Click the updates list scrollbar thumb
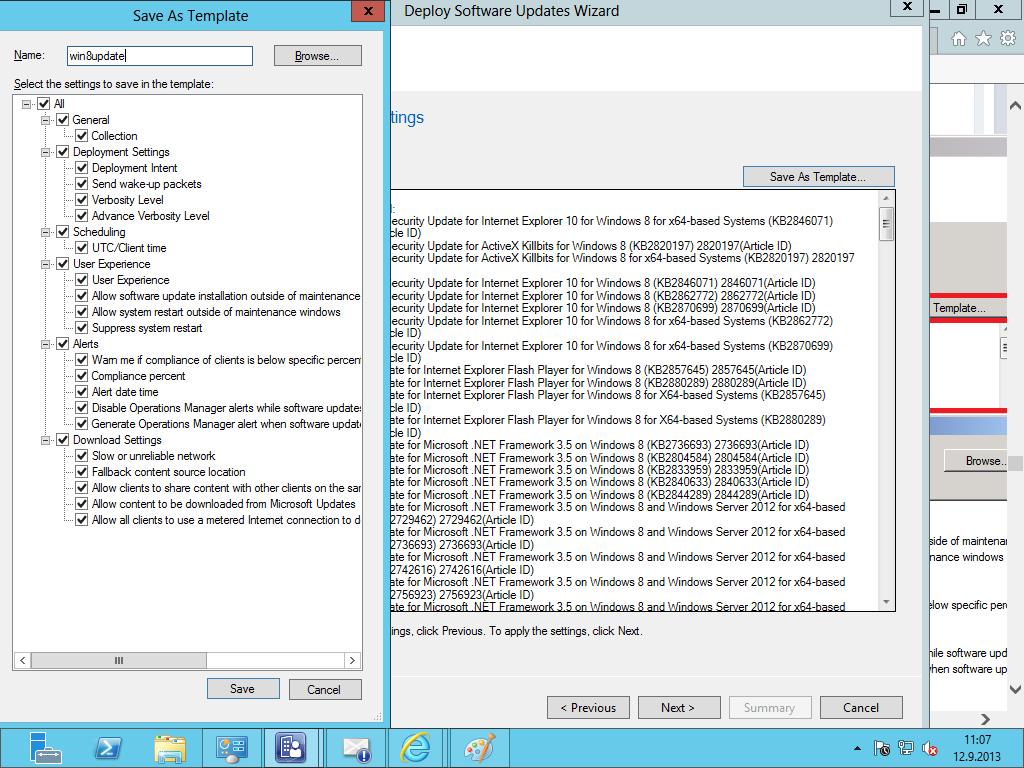 point(886,224)
